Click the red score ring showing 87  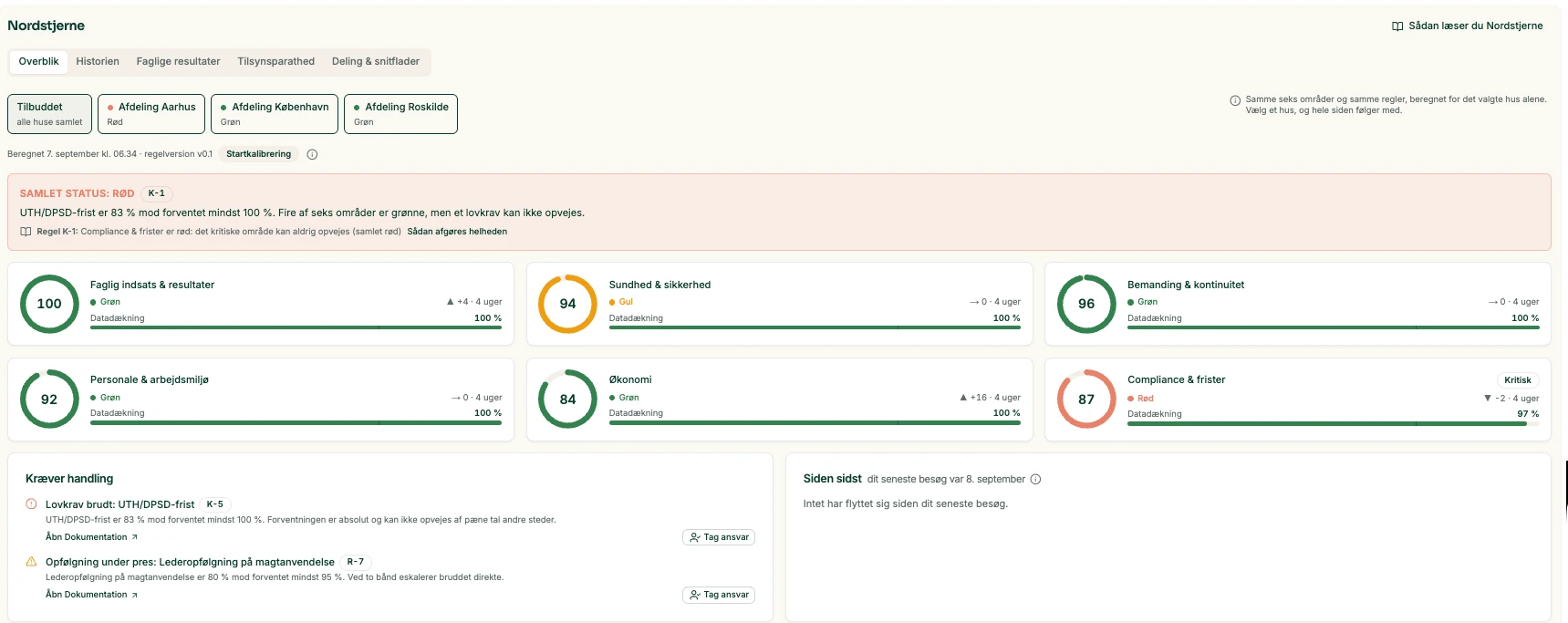tap(1086, 399)
